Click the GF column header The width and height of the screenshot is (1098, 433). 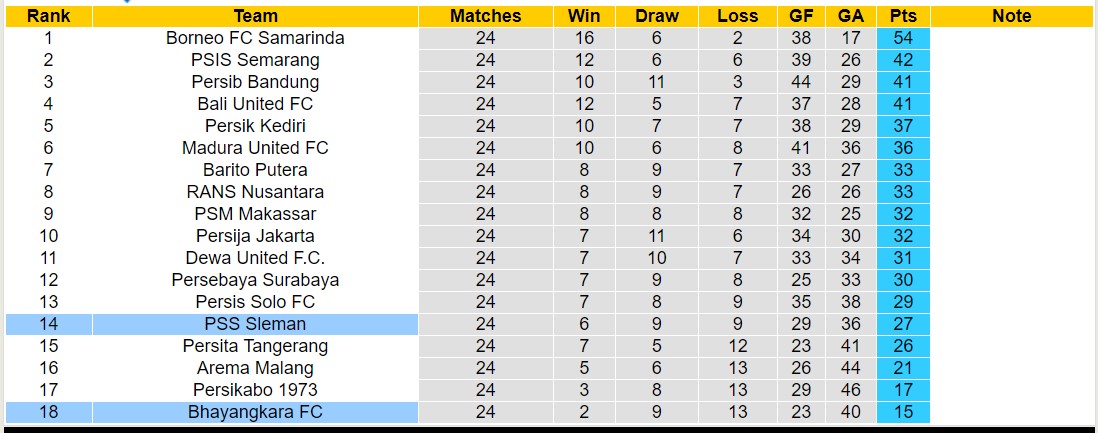pyautogui.click(x=801, y=16)
